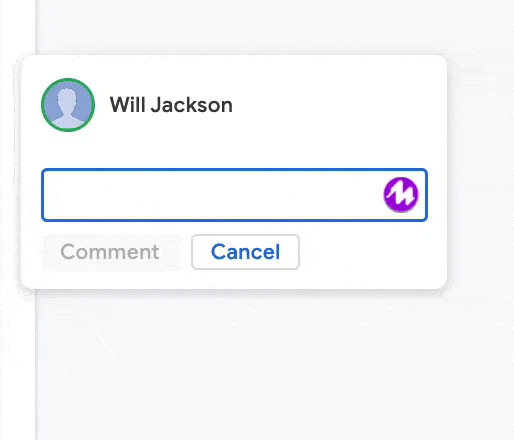
Task: Click the commenter name Will Jackson
Action: tap(171, 105)
